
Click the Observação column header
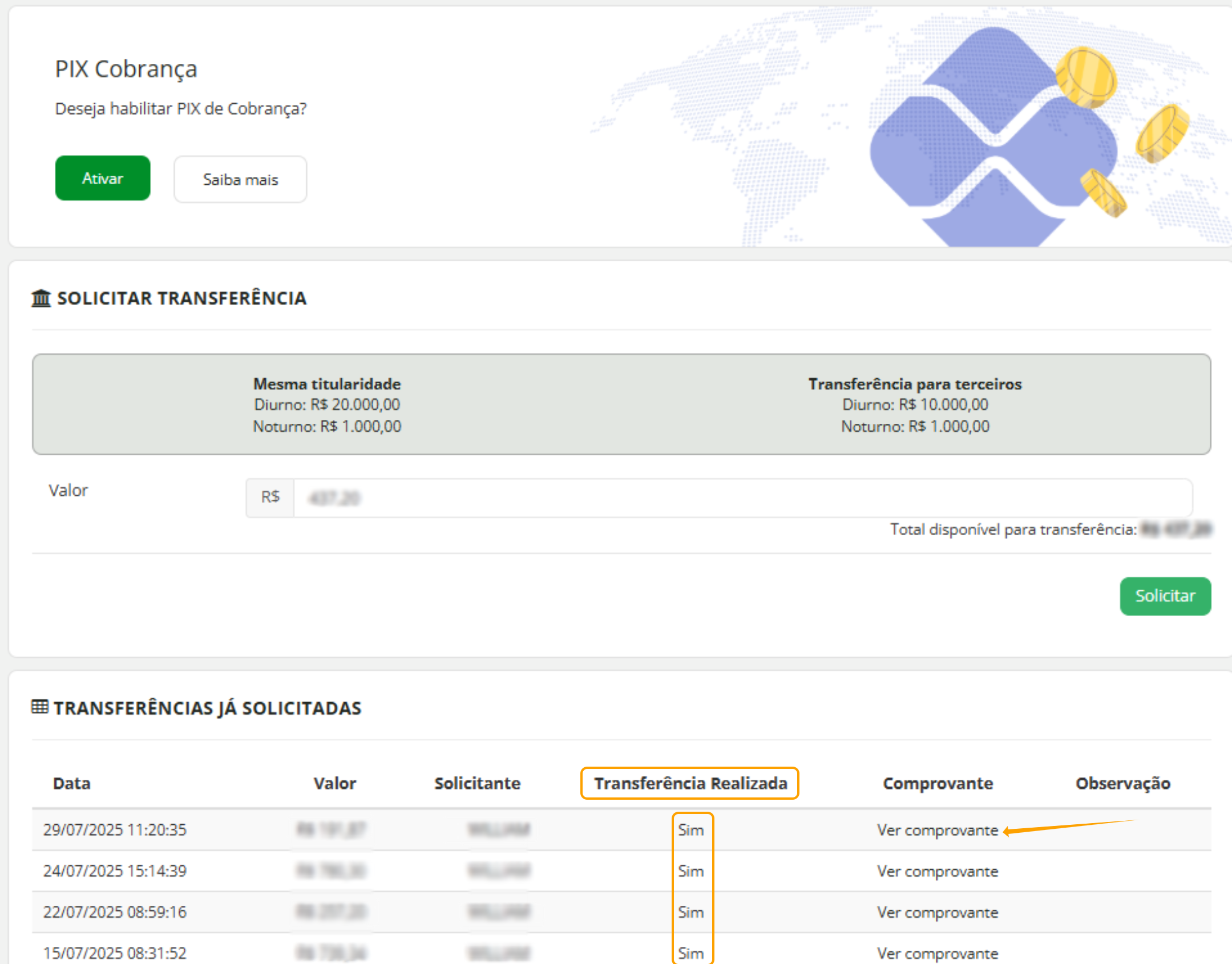(1122, 783)
